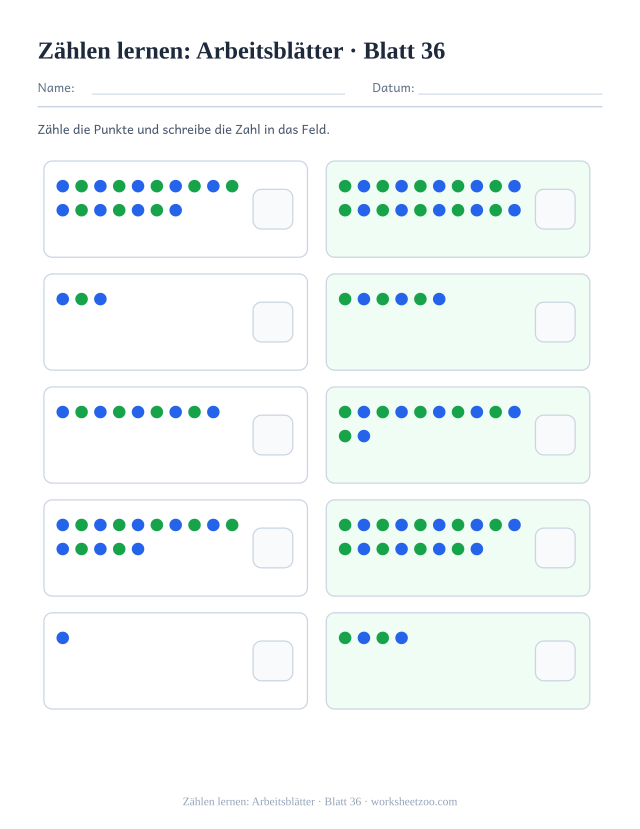Click last blue dot in the four-dot card

pyautogui.click(x=402, y=638)
